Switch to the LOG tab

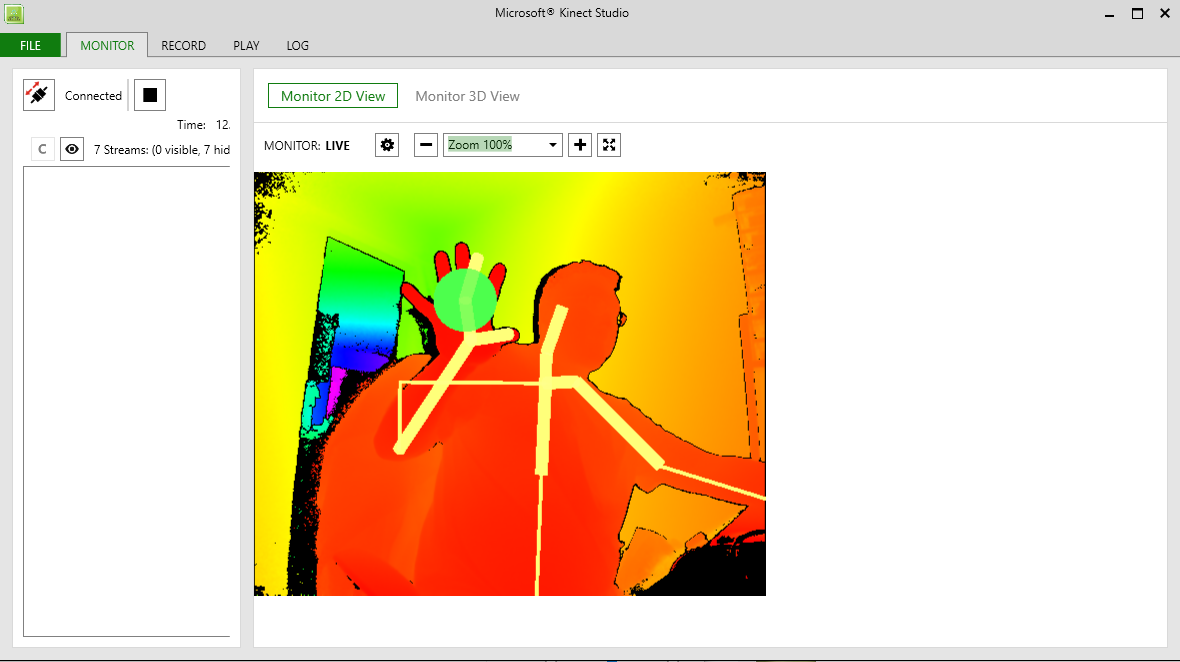pos(297,45)
